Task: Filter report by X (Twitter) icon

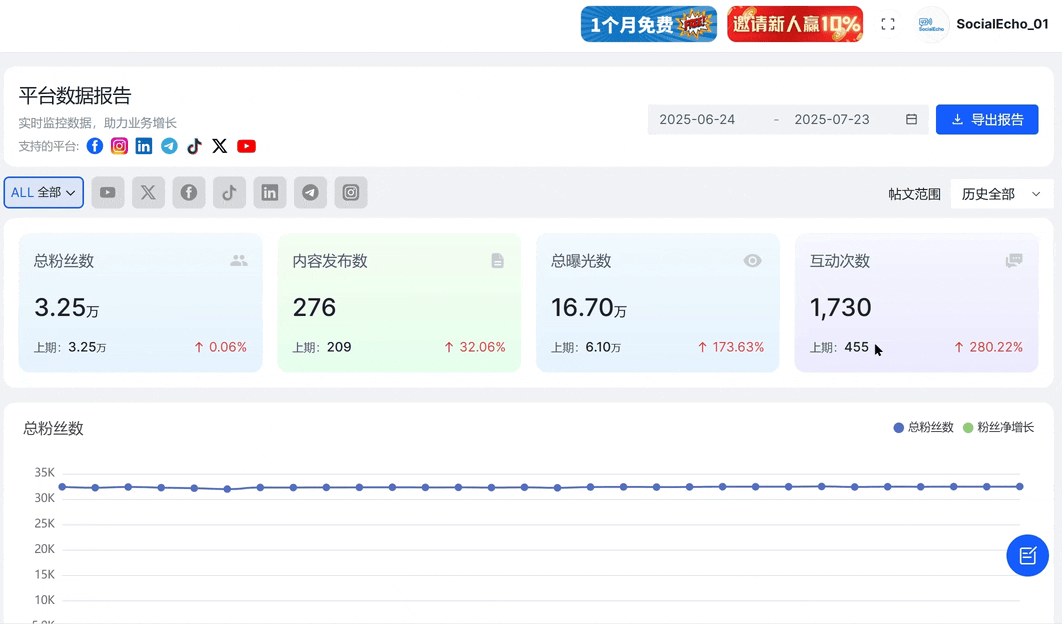Action: click(148, 193)
